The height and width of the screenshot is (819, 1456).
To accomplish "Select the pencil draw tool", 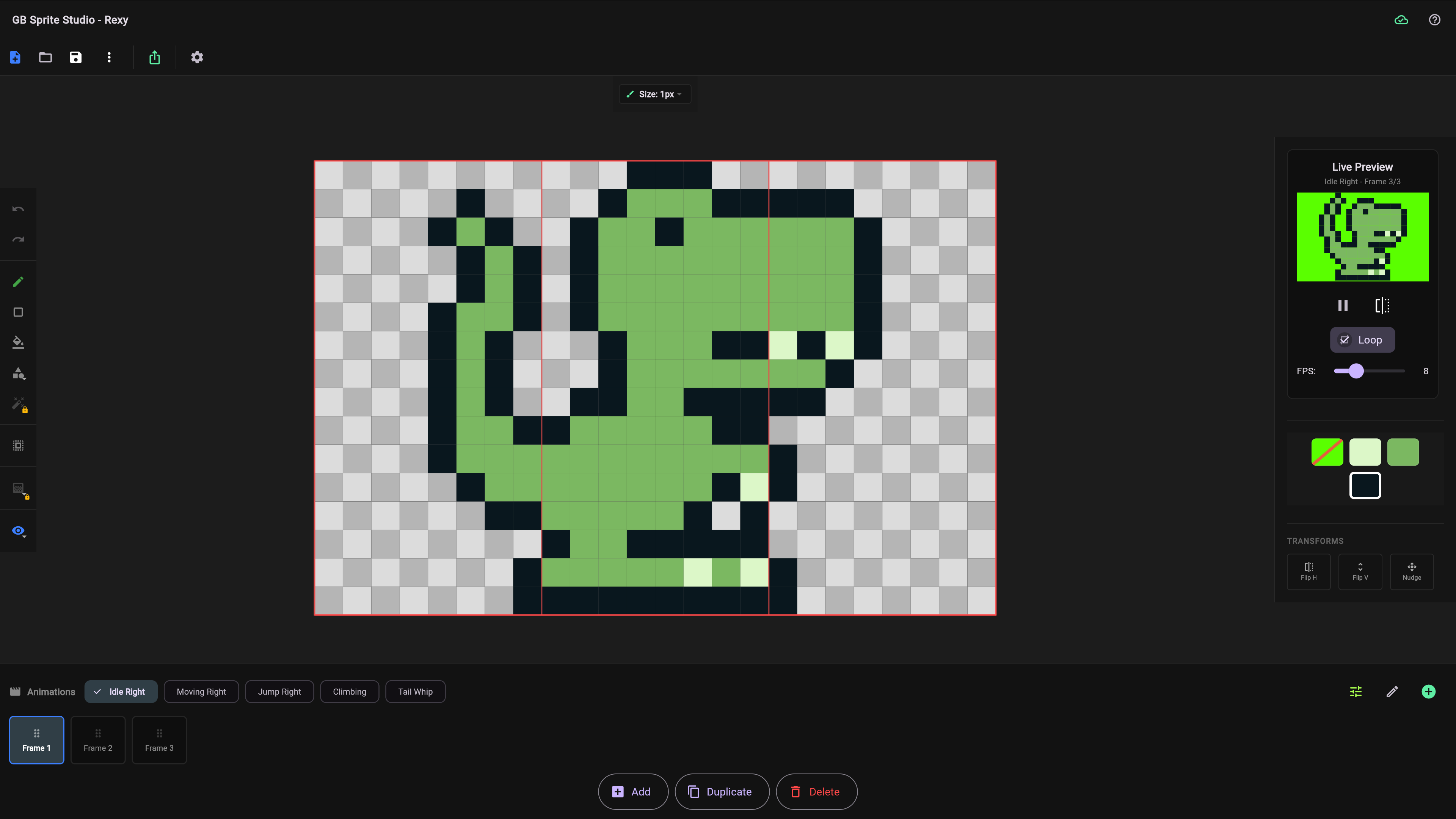I will 18,281.
